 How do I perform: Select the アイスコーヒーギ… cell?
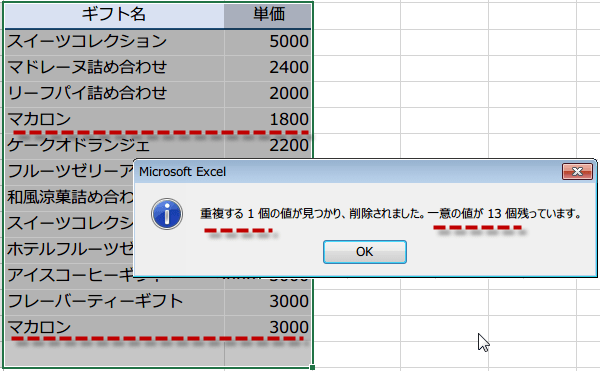pyautogui.click(x=69, y=275)
